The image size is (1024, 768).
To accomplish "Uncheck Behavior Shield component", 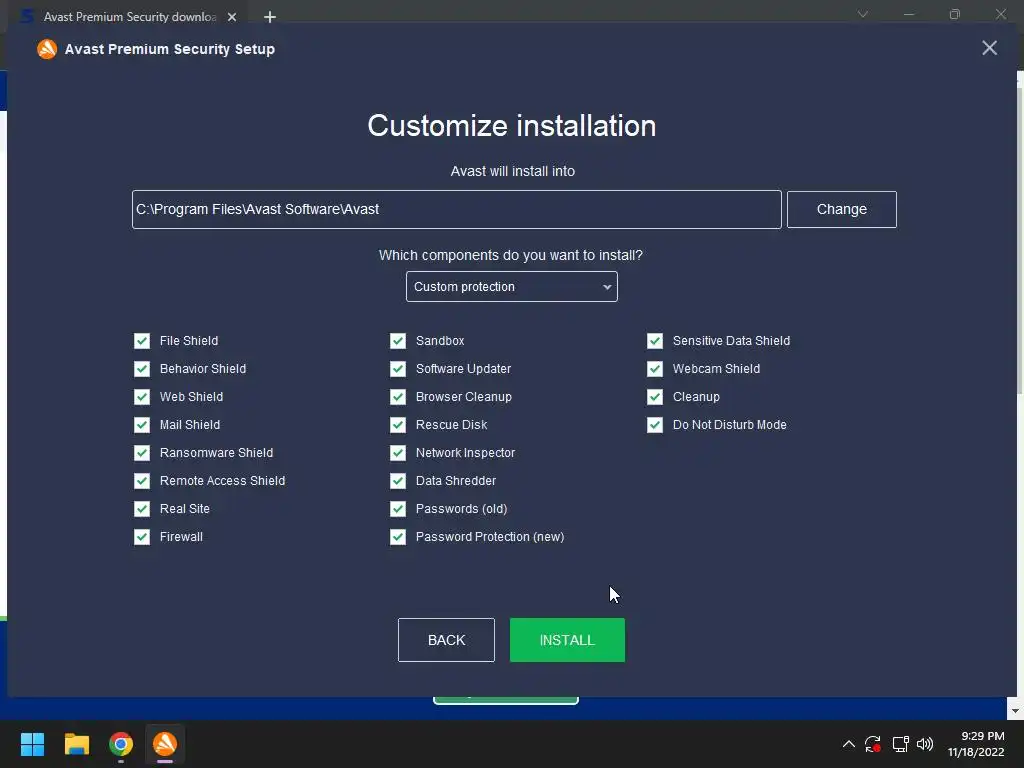I will (x=142, y=369).
